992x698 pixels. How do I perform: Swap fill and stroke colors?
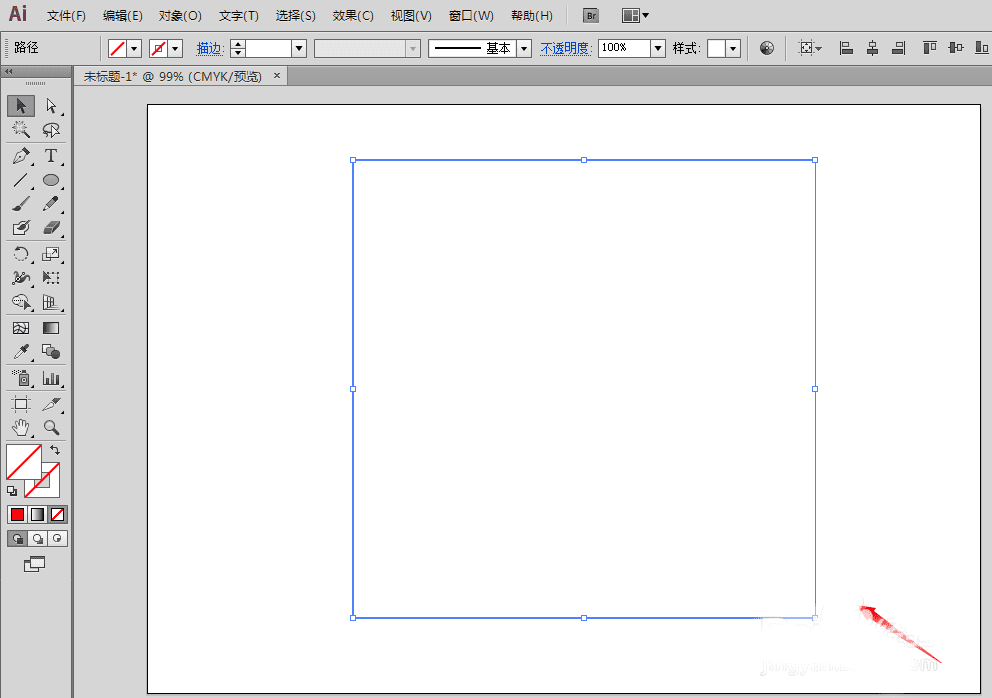pos(55,450)
